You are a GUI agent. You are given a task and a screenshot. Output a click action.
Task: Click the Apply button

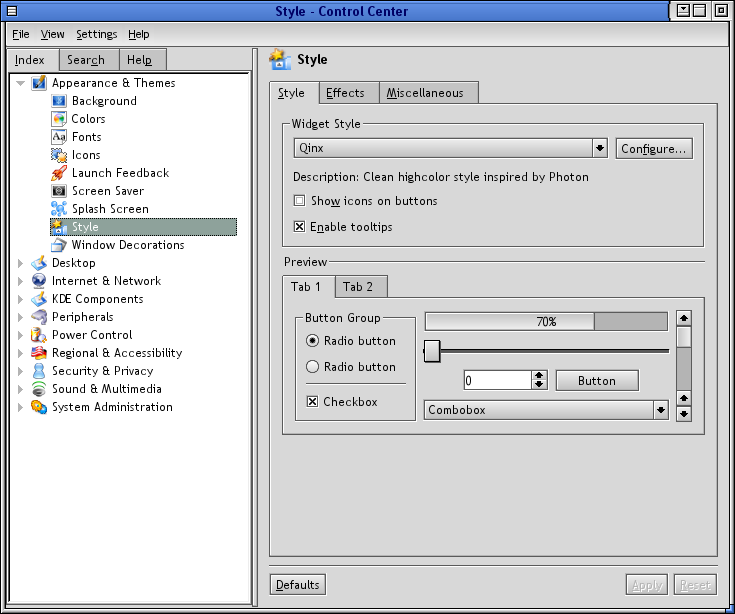coord(647,584)
